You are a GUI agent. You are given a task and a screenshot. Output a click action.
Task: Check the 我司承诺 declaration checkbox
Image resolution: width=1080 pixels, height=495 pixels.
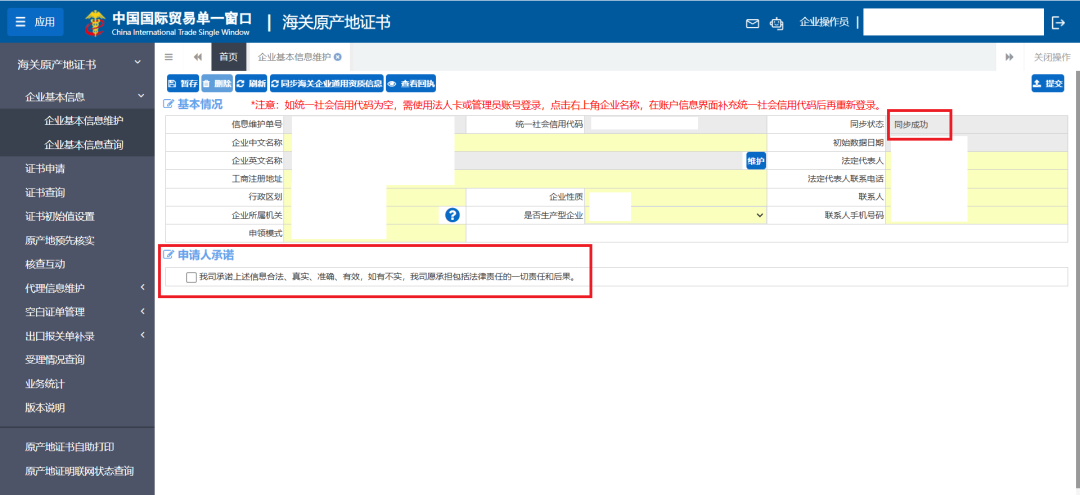pos(191,277)
